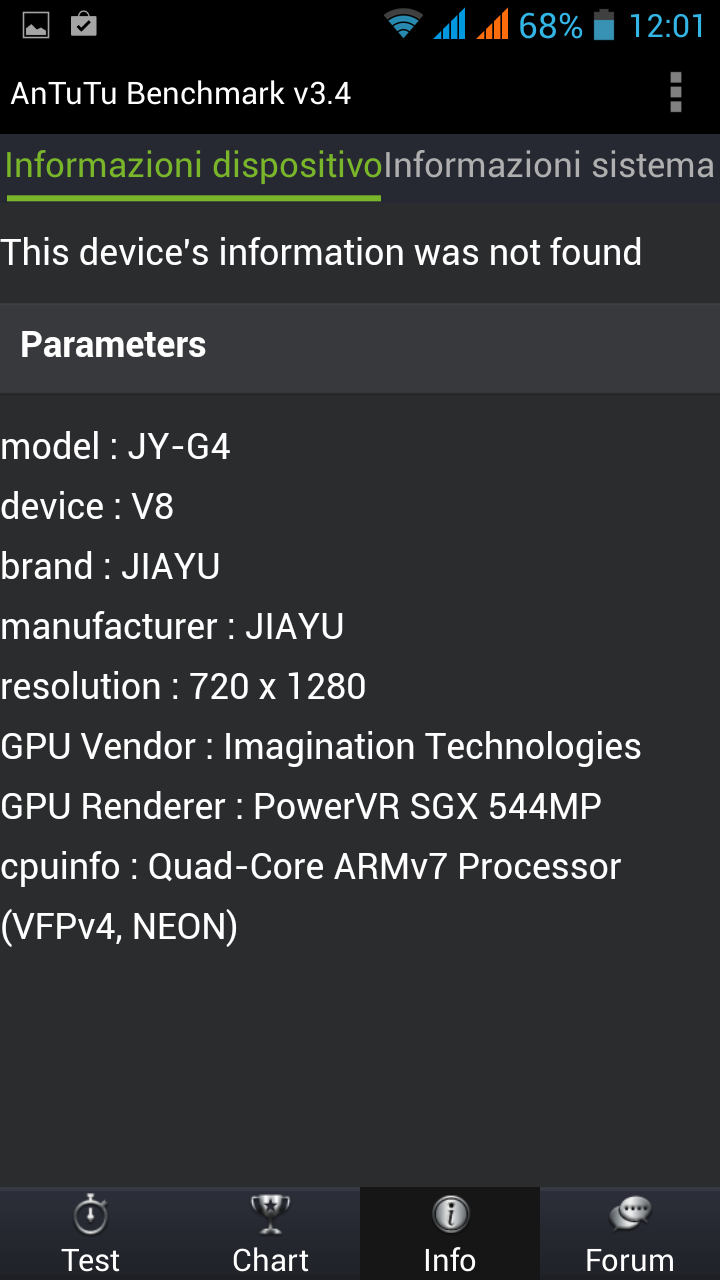Tap the trophy Chart icon
The width and height of the screenshot is (720, 1280).
tap(270, 1215)
